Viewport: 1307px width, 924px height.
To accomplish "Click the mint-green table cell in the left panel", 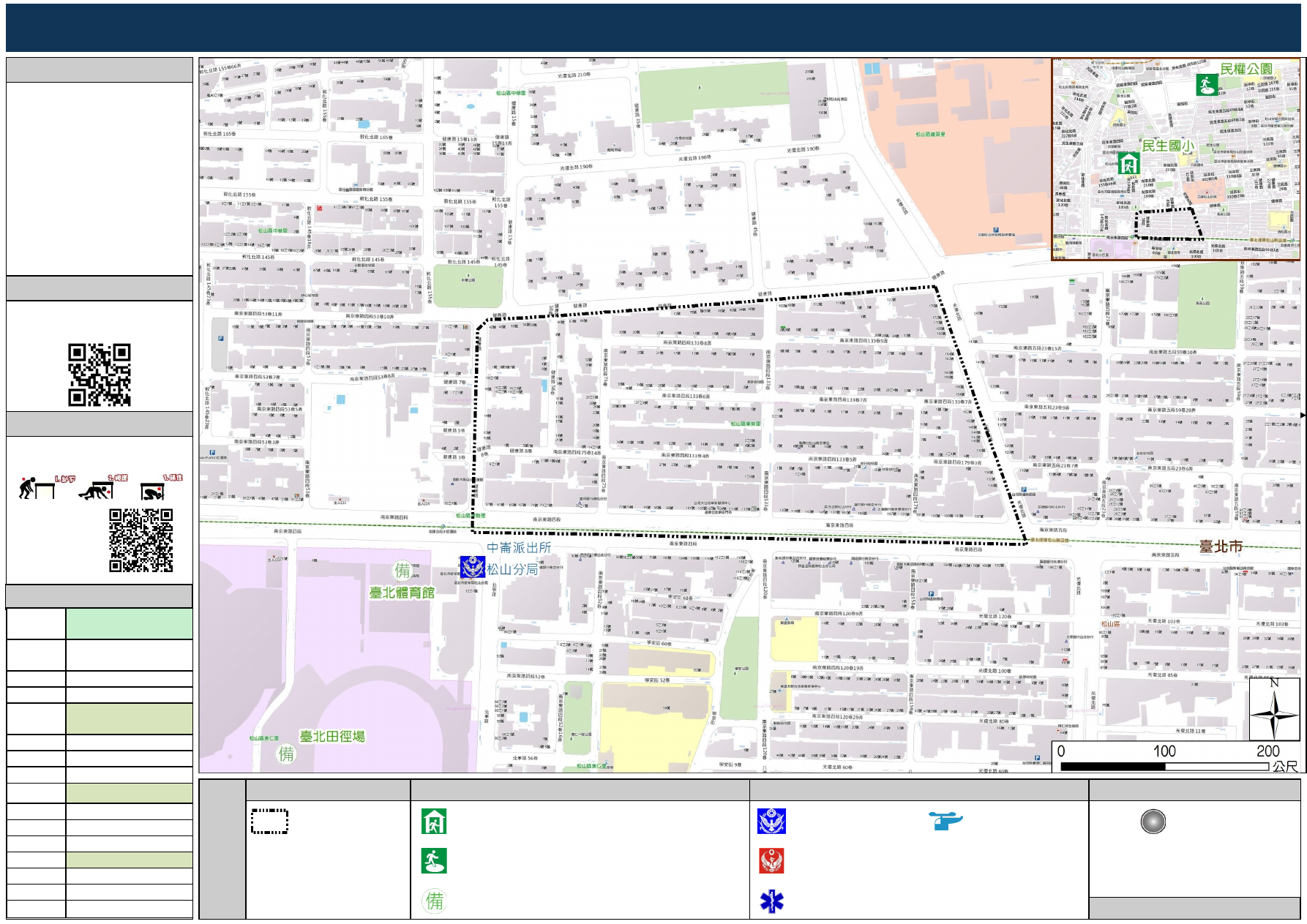I will tap(129, 623).
